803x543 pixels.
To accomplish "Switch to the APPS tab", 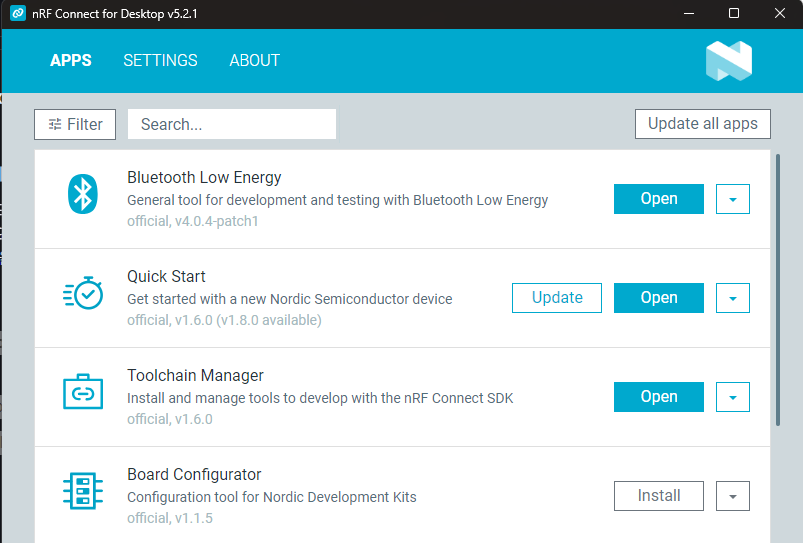I will coord(71,60).
